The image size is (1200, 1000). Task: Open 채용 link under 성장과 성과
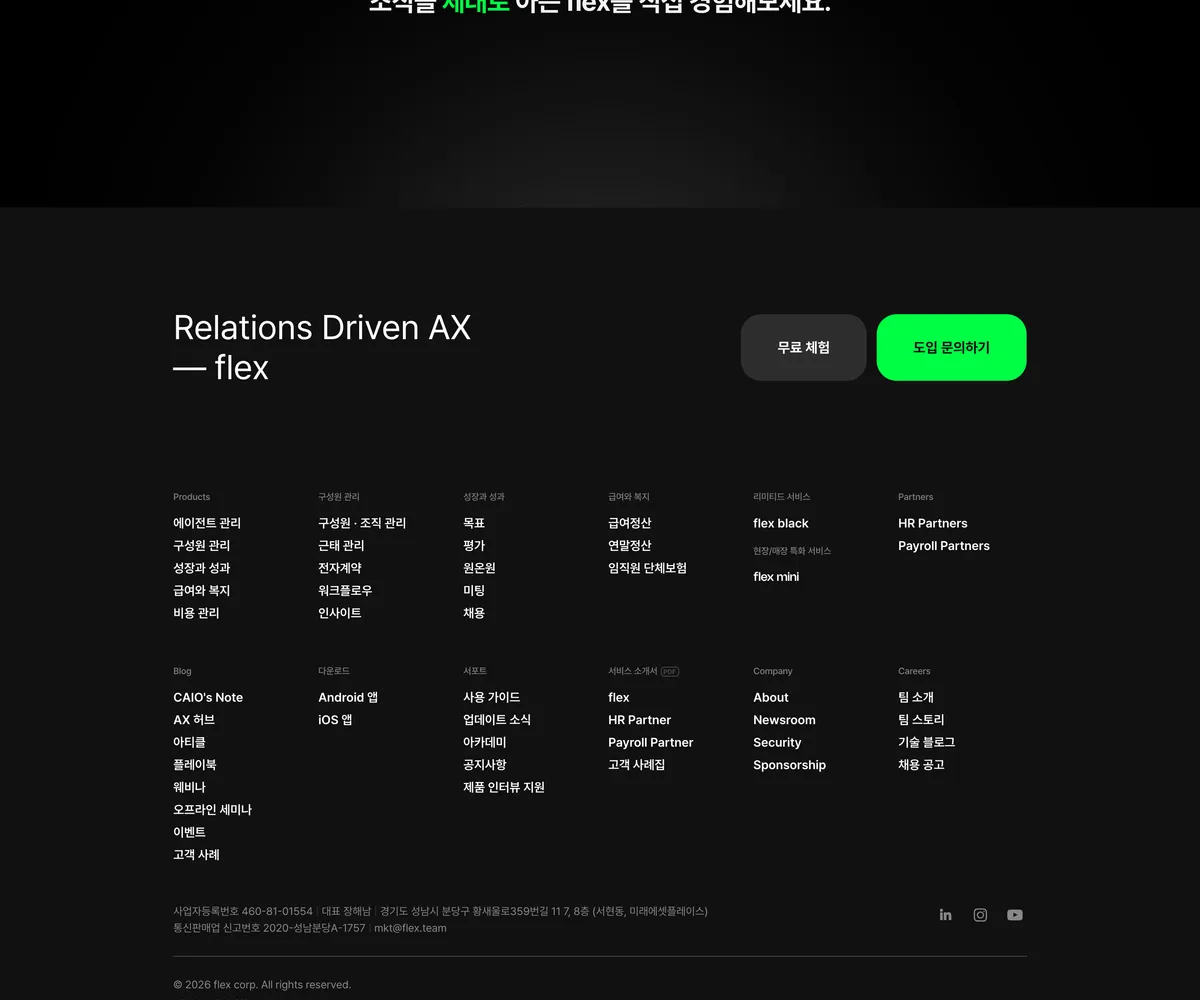point(474,613)
